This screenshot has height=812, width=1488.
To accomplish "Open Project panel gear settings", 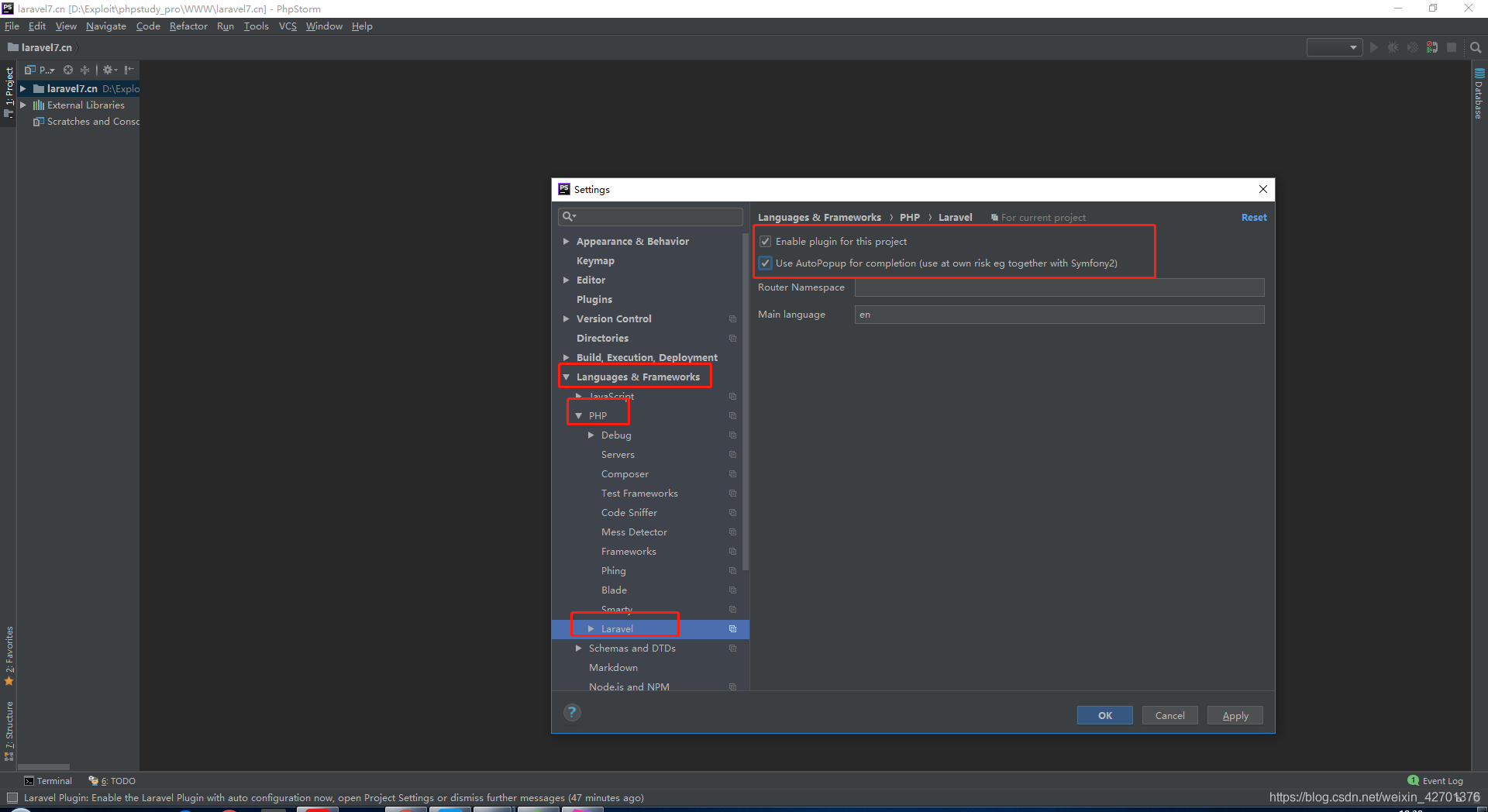I will point(109,70).
